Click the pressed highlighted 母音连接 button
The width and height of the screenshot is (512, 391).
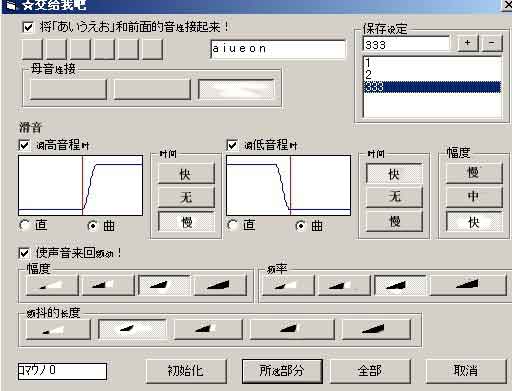click(x=236, y=89)
